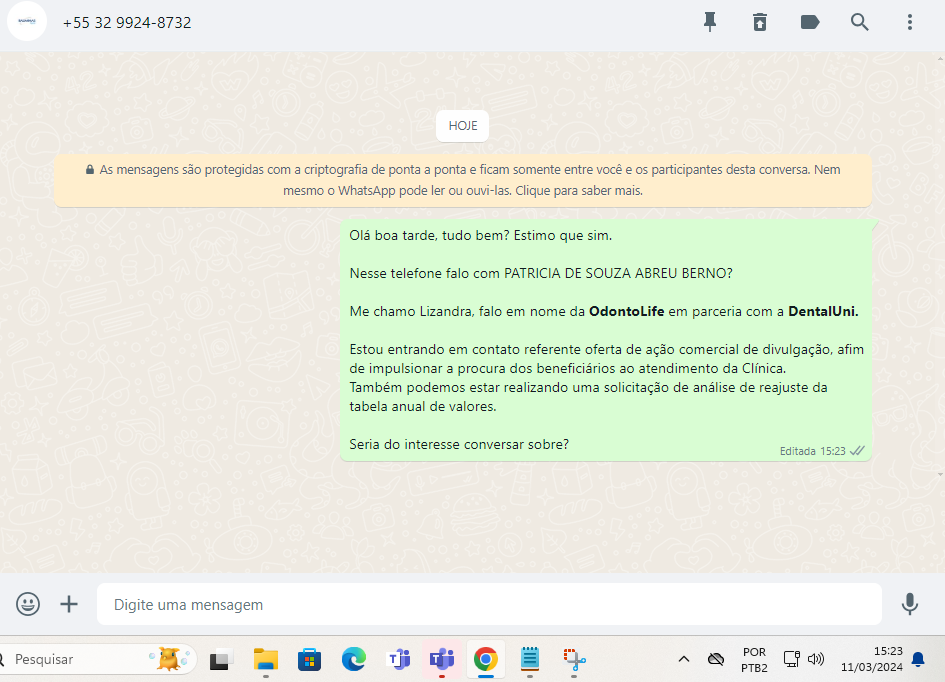Click 'Seria do interesse conversar sobre?' line
The image size is (945, 682).
[x=459, y=445]
